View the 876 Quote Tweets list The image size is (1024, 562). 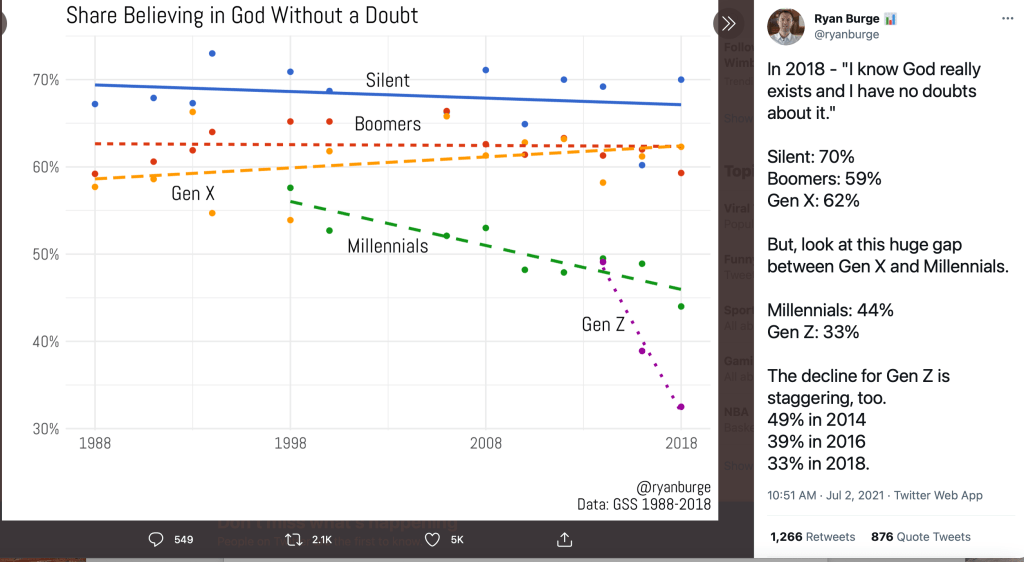pos(920,537)
